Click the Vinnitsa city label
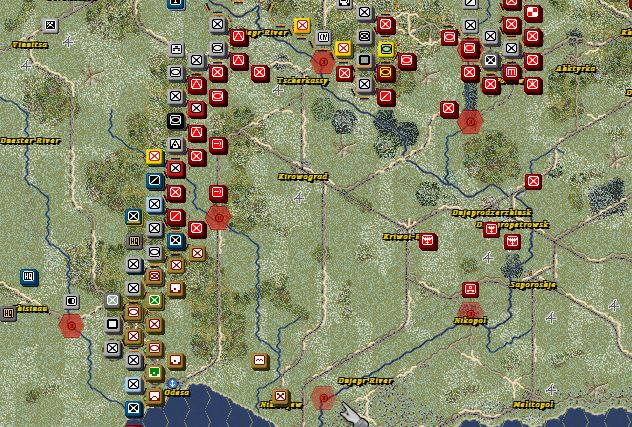The height and width of the screenshot is (427, 632). point(30,45)
